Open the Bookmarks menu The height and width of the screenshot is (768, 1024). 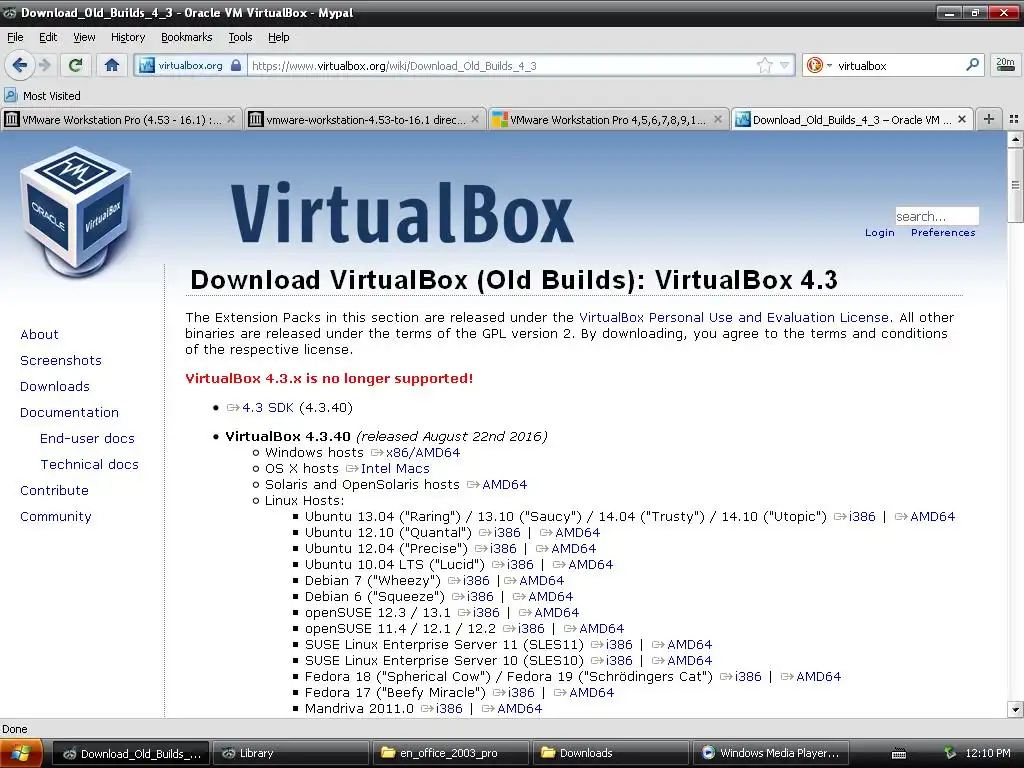pos(187,37)
